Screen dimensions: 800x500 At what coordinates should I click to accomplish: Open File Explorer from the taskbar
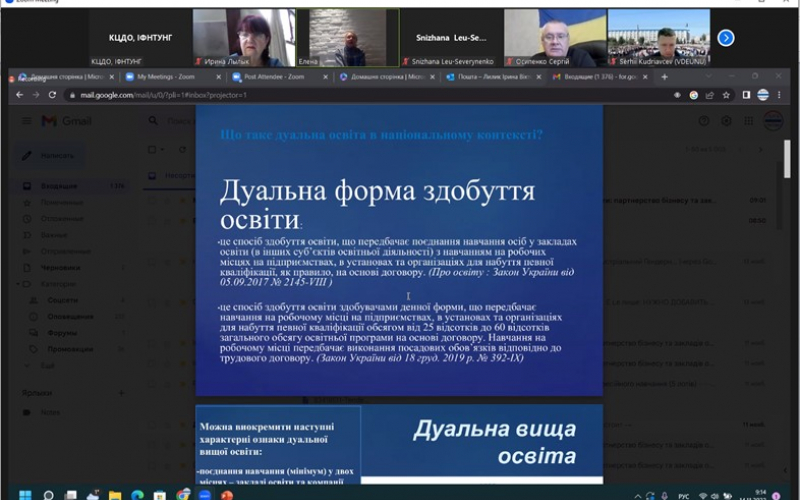pos(115,495)
